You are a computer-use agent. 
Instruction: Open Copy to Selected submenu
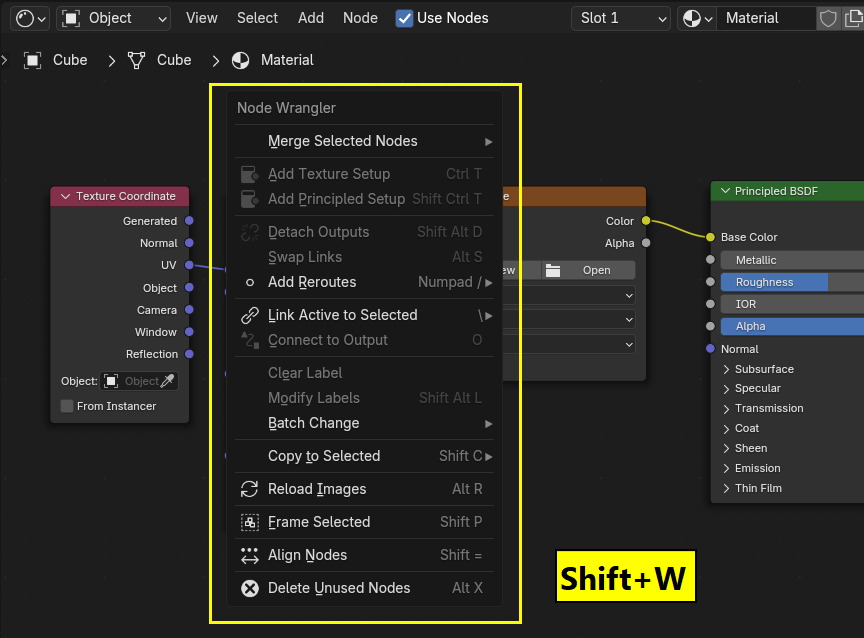364,456
